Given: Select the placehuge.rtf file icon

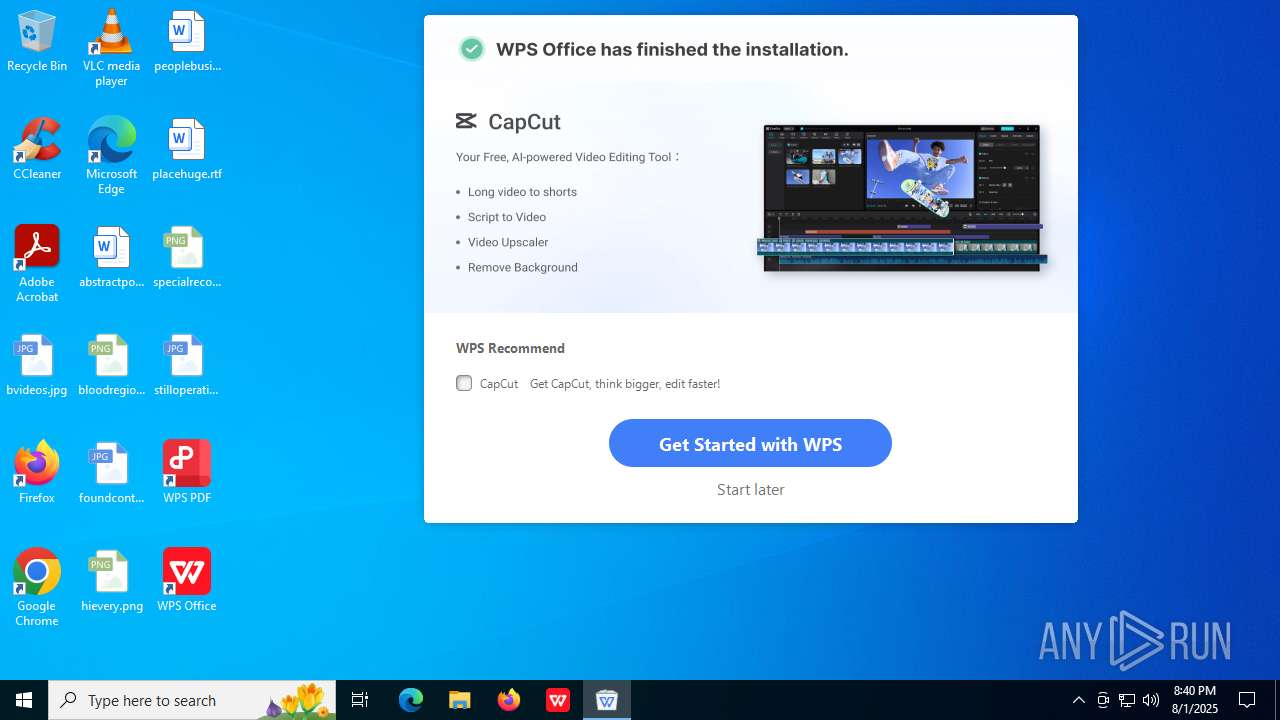Looking at the screenshot, I should click(x=187, y=149).
